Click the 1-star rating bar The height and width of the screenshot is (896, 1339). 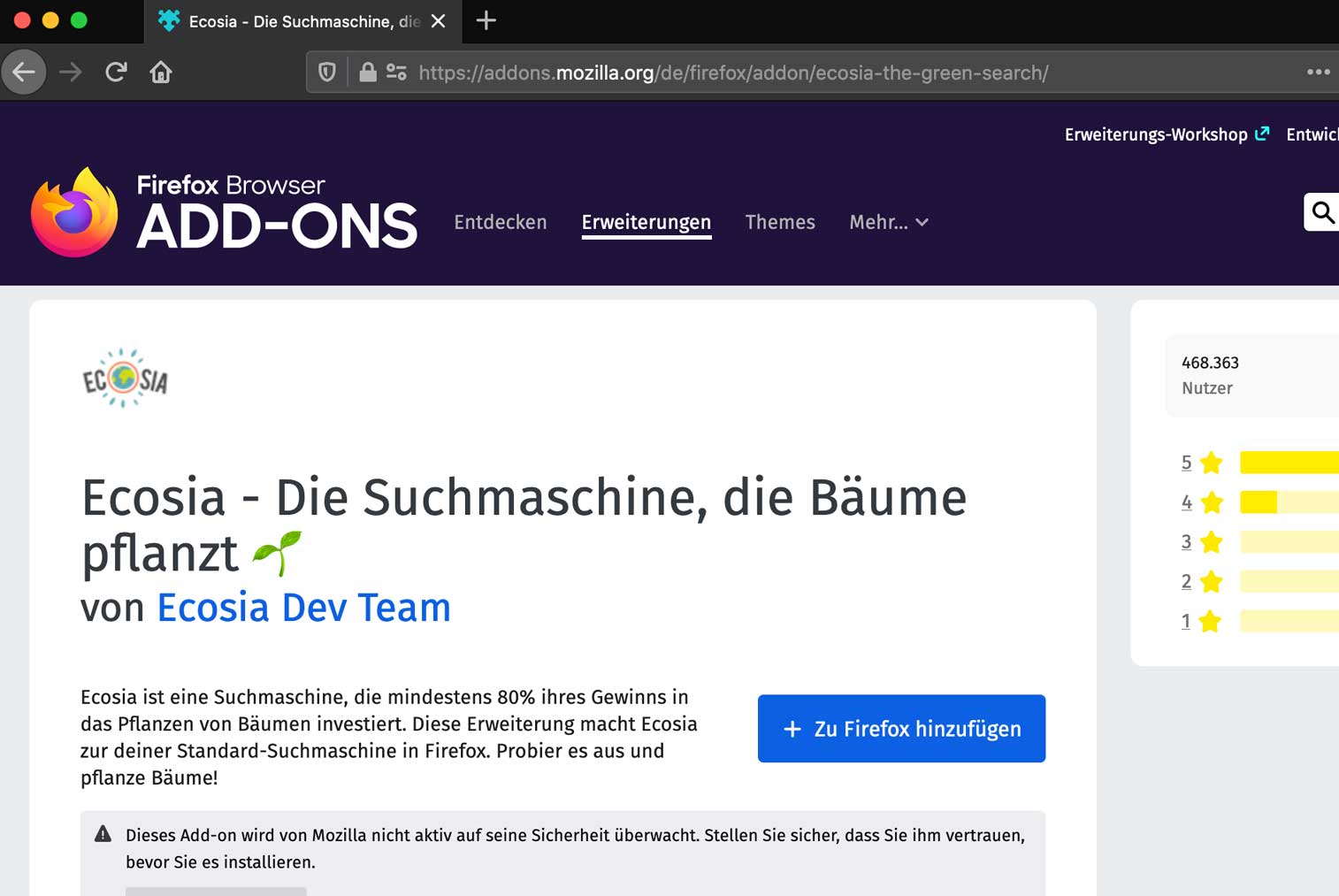pyautogui.click(x=1289, y=622)
